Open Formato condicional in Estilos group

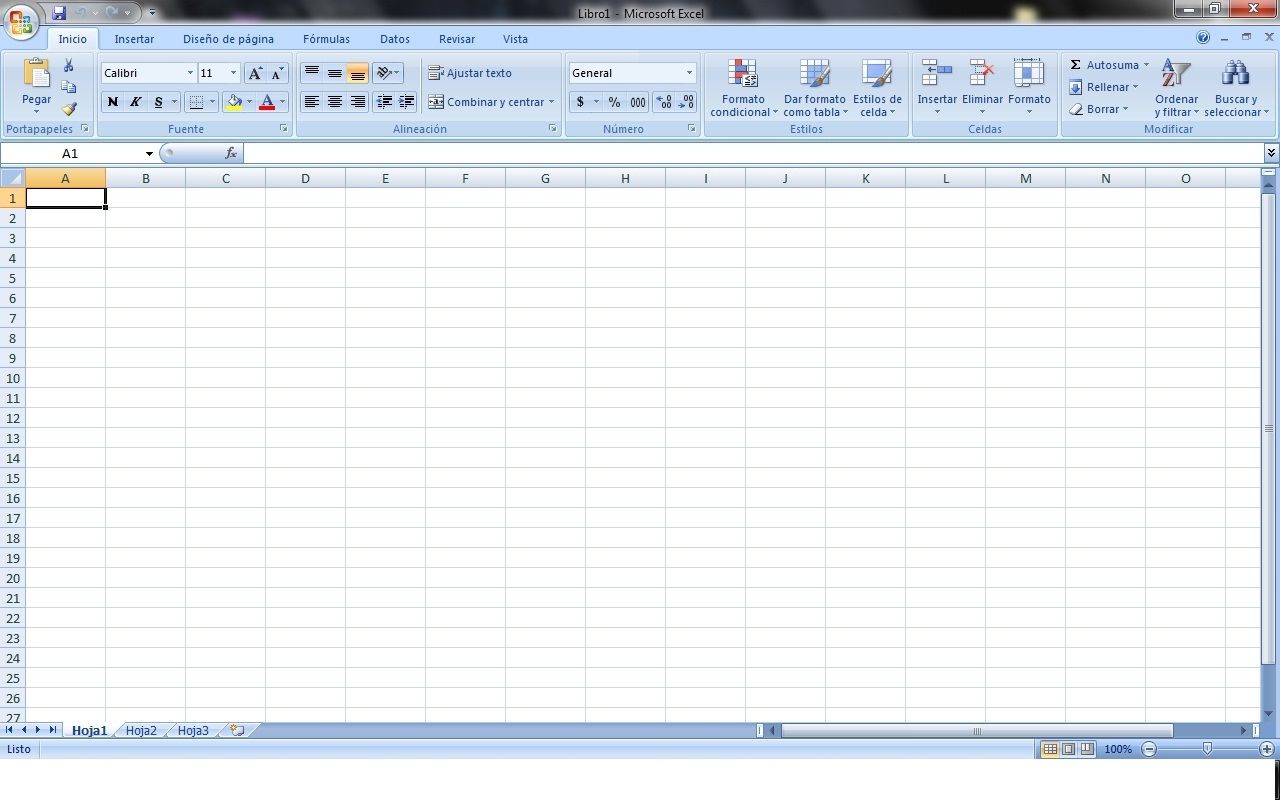point(743,88)
